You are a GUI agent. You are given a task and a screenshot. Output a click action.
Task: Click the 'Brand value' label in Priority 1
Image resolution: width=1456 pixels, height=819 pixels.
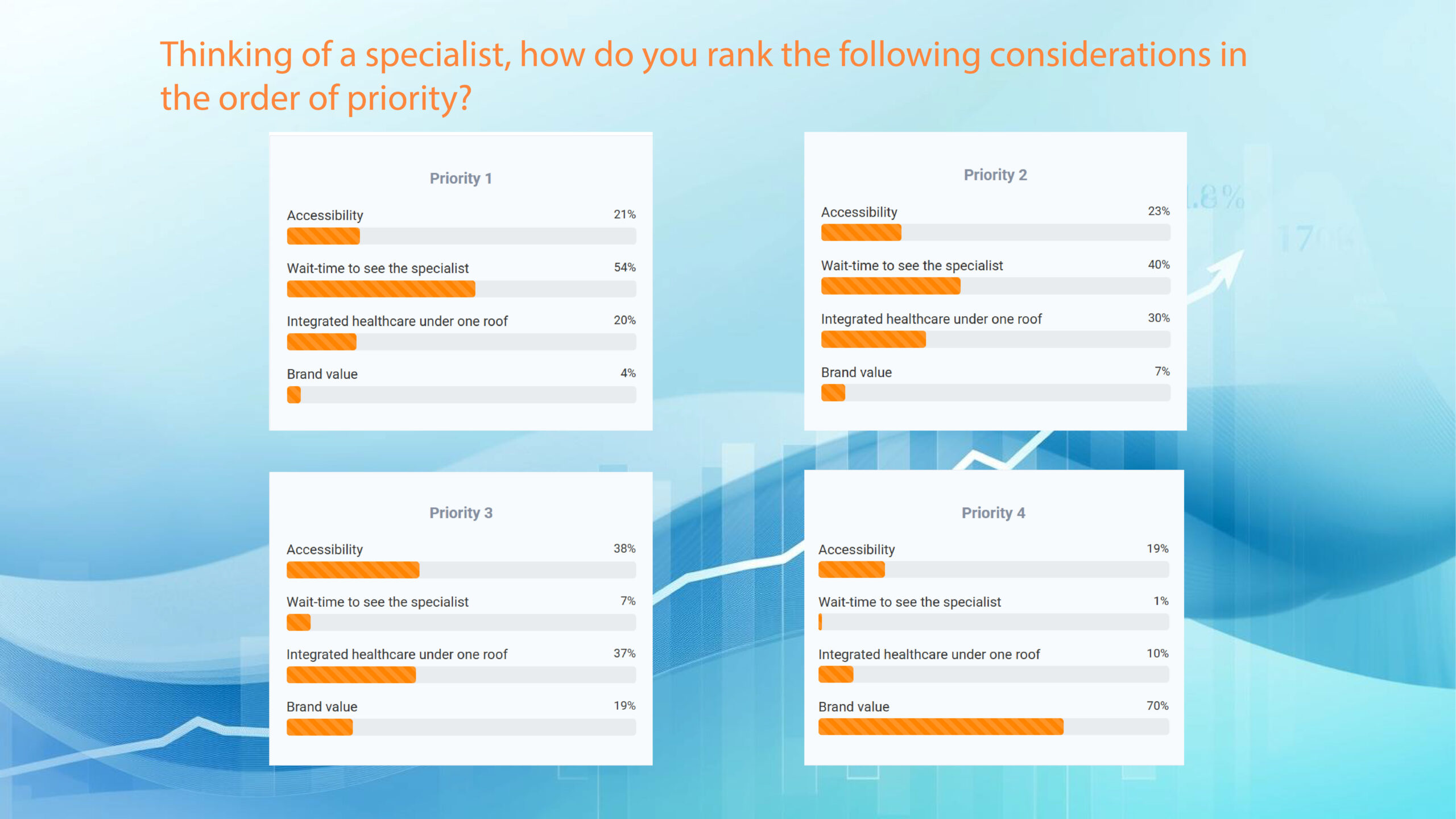(x=322, y=374)
